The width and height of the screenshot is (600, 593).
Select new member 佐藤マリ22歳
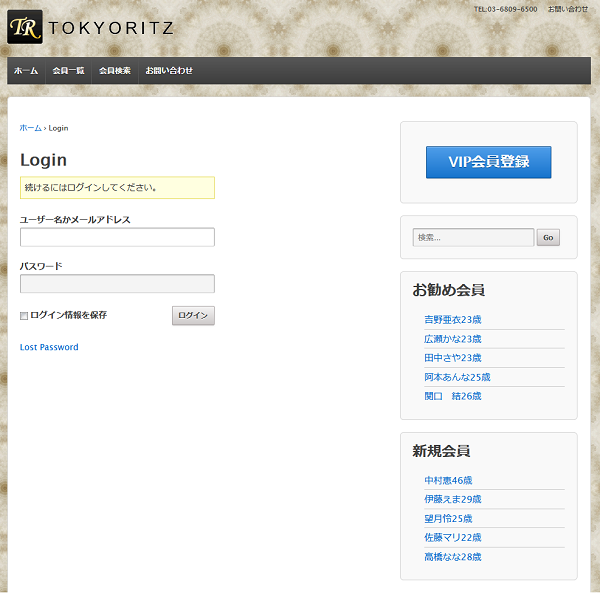point(452,538)
